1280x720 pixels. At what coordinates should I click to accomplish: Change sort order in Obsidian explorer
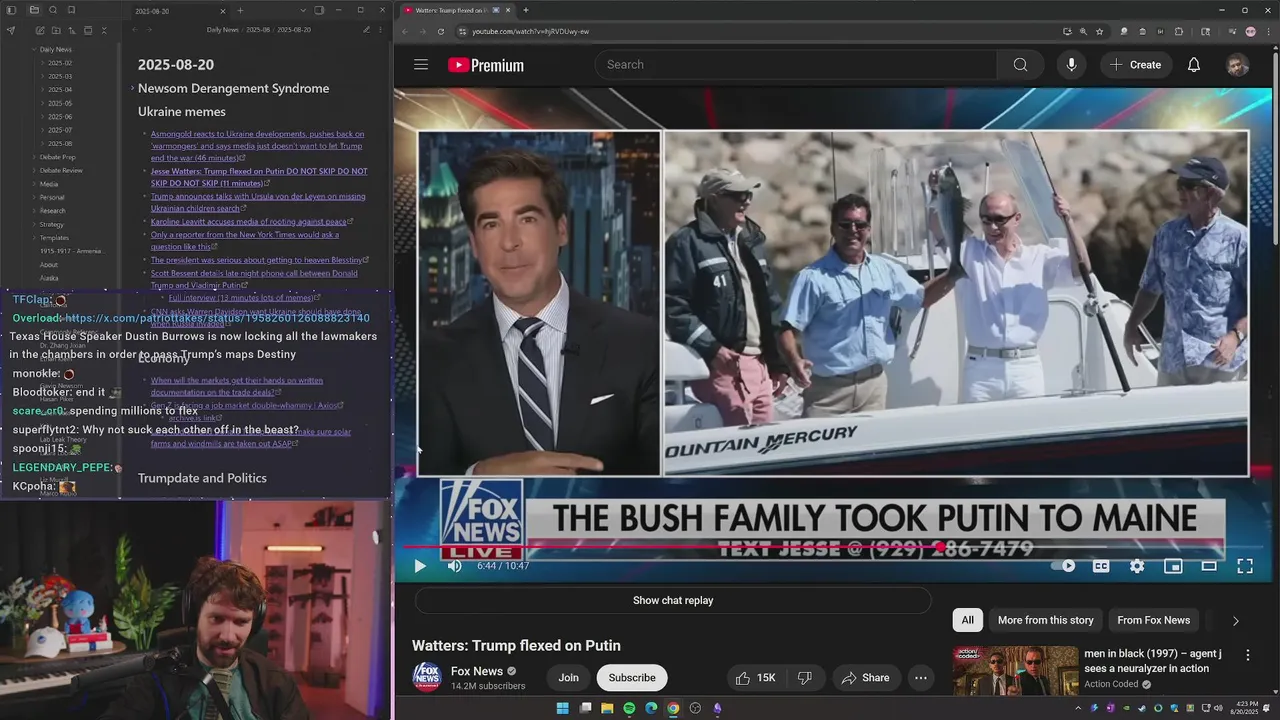coord(72,31)
